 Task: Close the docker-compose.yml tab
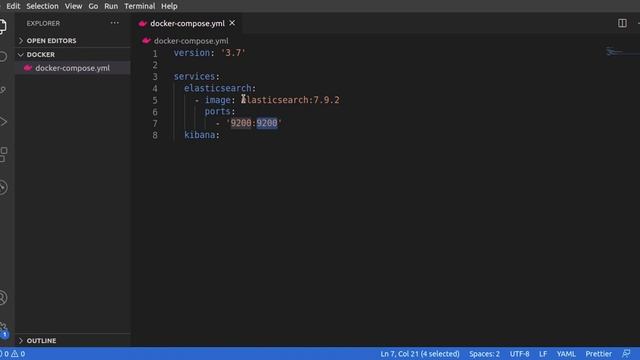coord(232,23)
